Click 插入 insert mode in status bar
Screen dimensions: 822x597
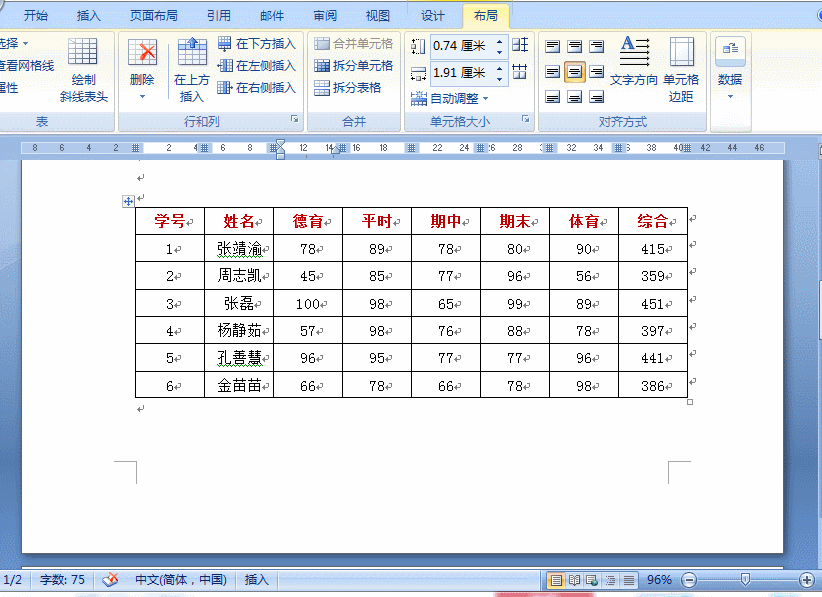coord(256,580)
